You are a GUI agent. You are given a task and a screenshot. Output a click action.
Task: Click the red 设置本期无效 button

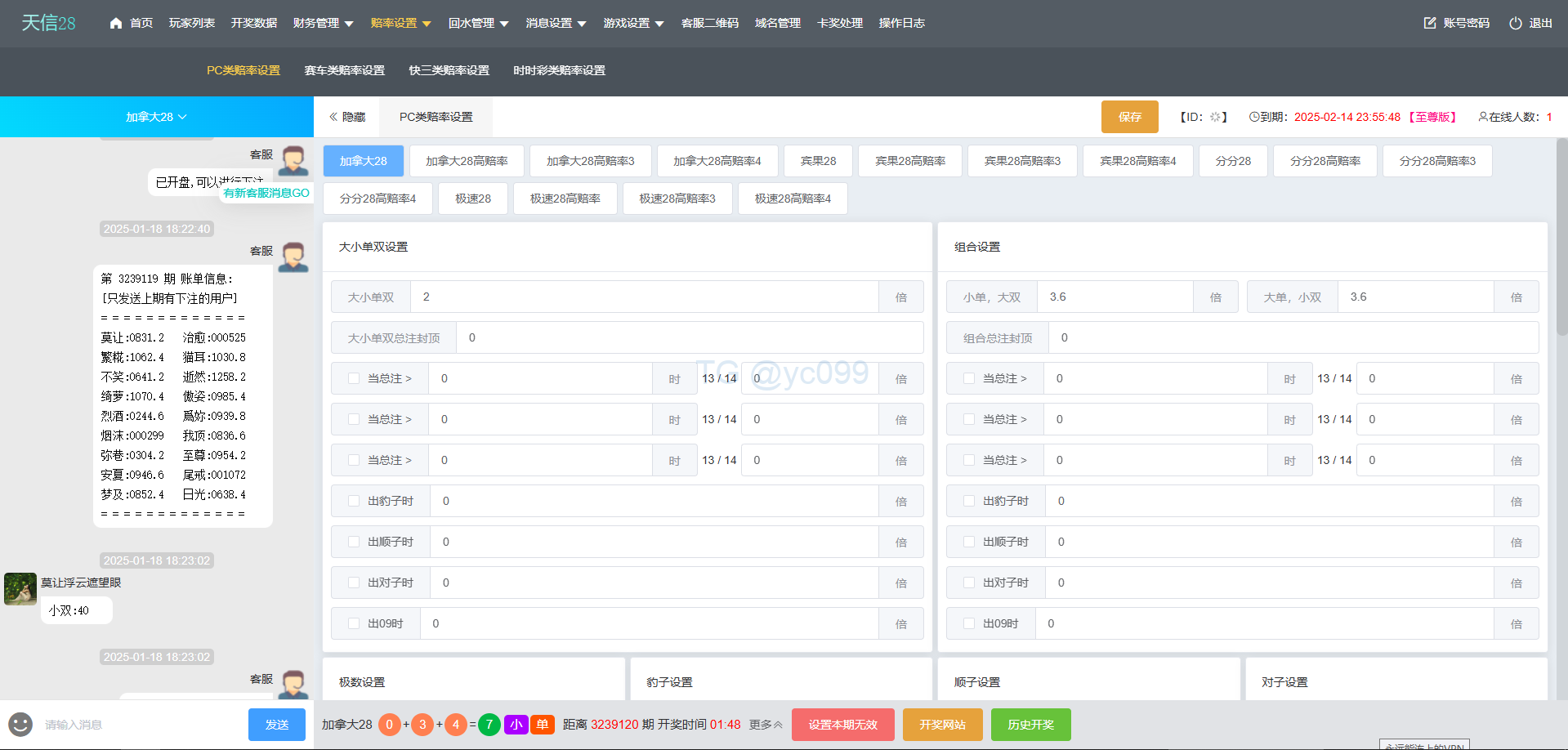pyautogui.click(x=842, y=725)
